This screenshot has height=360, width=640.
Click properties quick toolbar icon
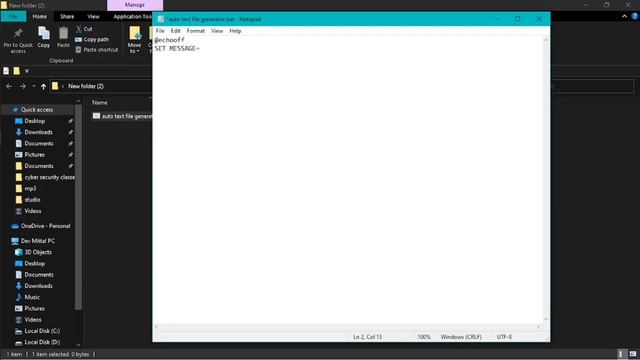click(x=6, y=71)
